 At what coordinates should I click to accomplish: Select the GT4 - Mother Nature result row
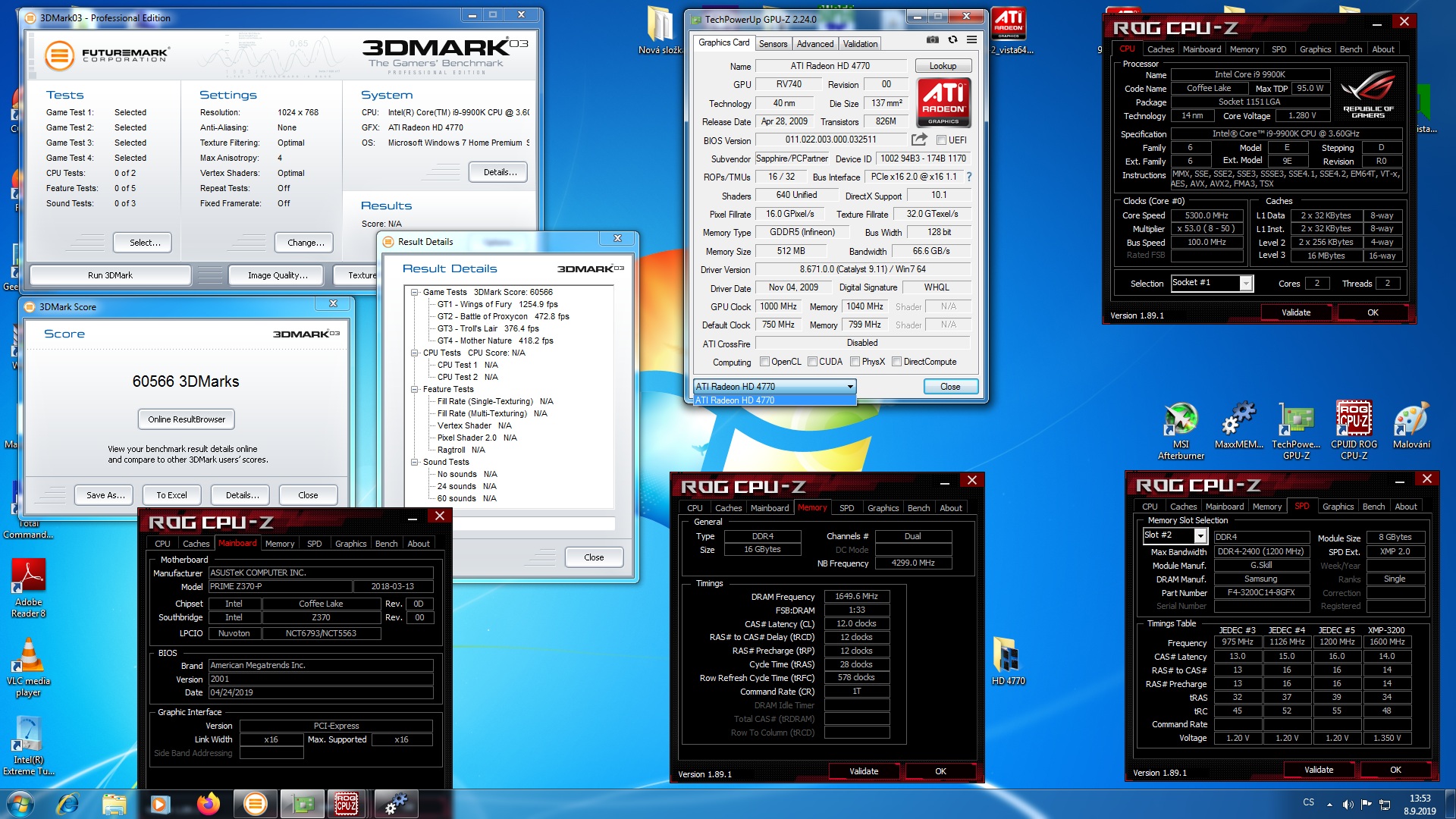tap(495, 340)
